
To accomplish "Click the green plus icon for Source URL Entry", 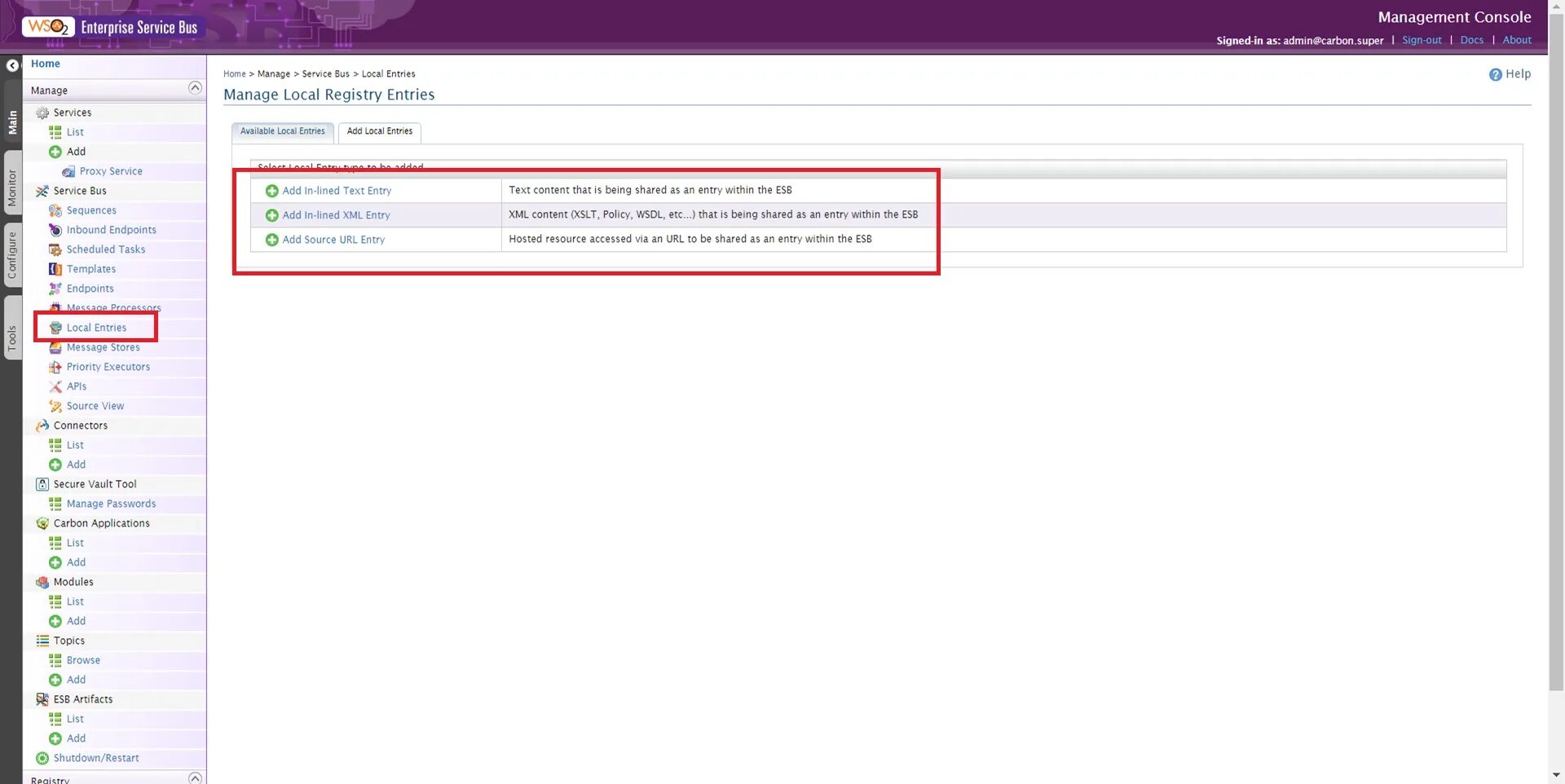I will (x=272, y=240).
